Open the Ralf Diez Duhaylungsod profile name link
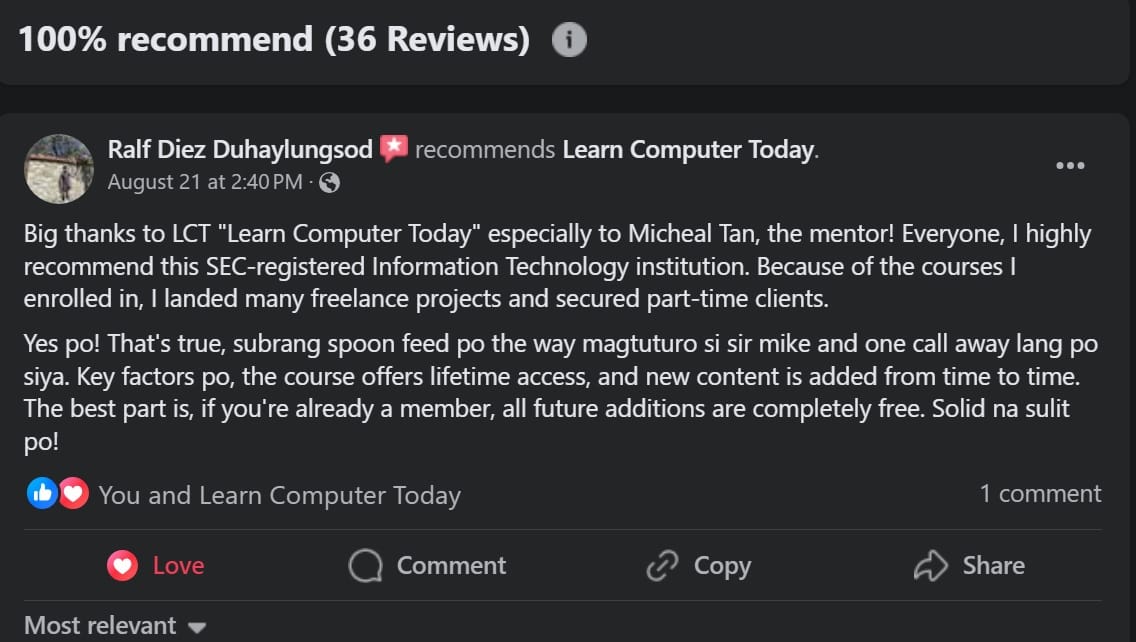The width and height of the screenshot is (1136, 642). click(x=240, y=150)
